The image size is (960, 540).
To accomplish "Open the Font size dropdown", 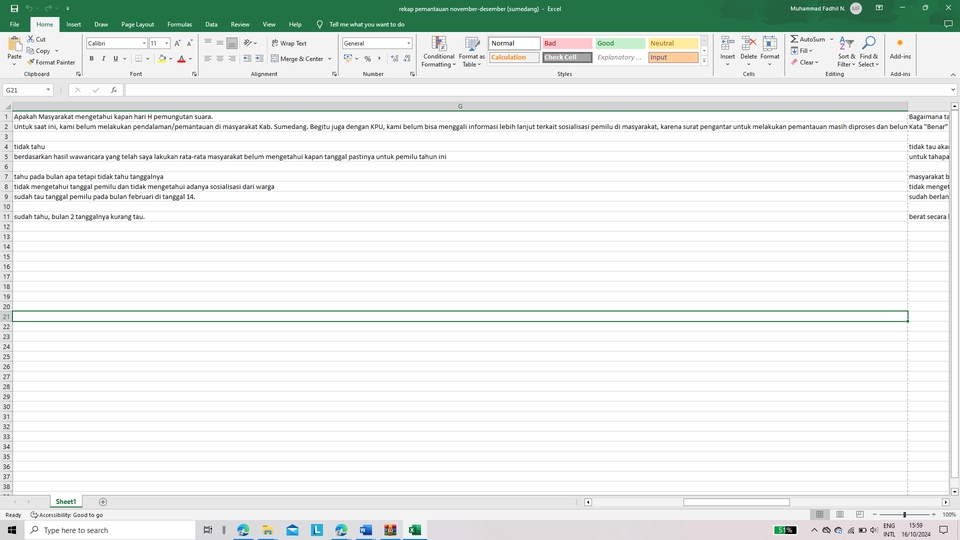I will pyautogui.click(x=167, y=43).
